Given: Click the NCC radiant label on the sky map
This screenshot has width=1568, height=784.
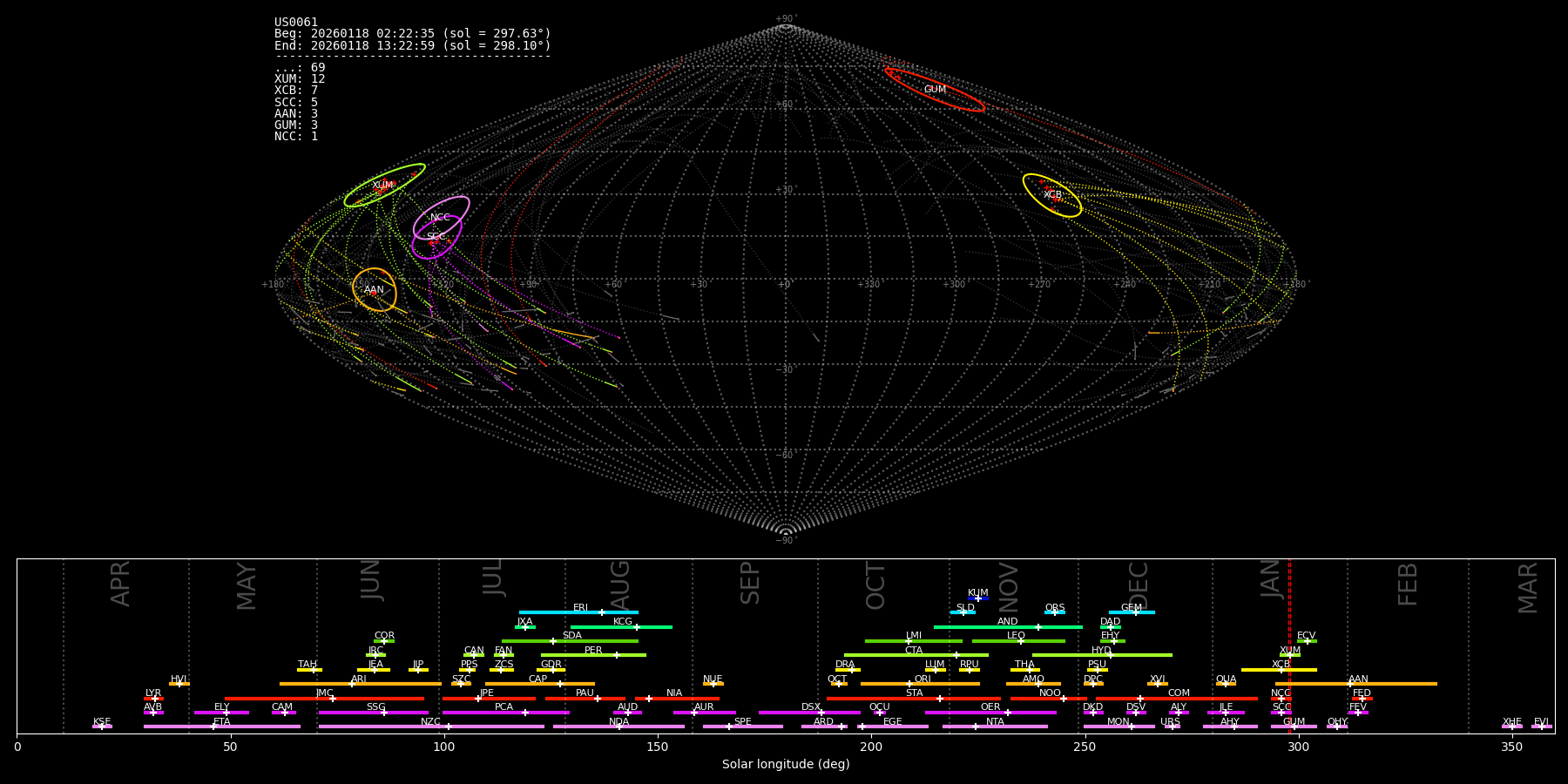Looking at the screenshot, I should point(440,217).
